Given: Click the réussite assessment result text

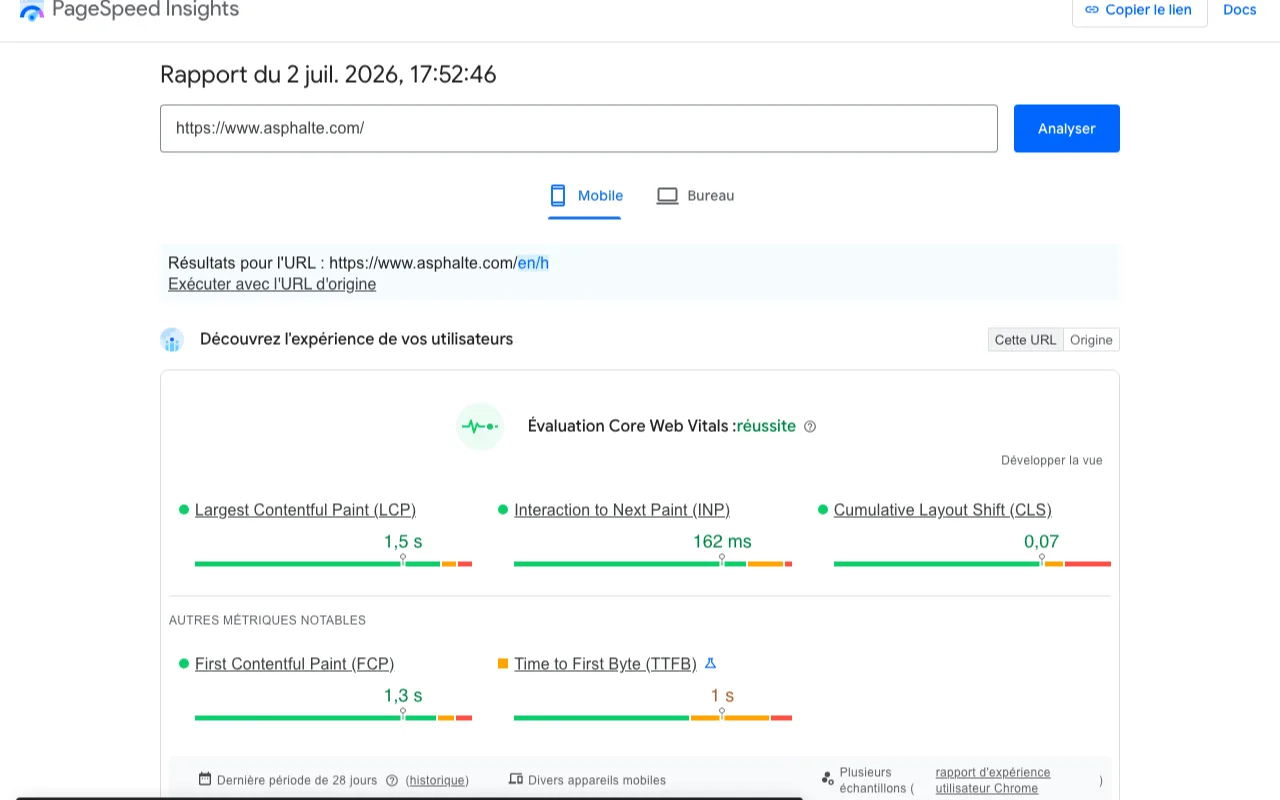Looking at the screenshot, I should point(766,426).
